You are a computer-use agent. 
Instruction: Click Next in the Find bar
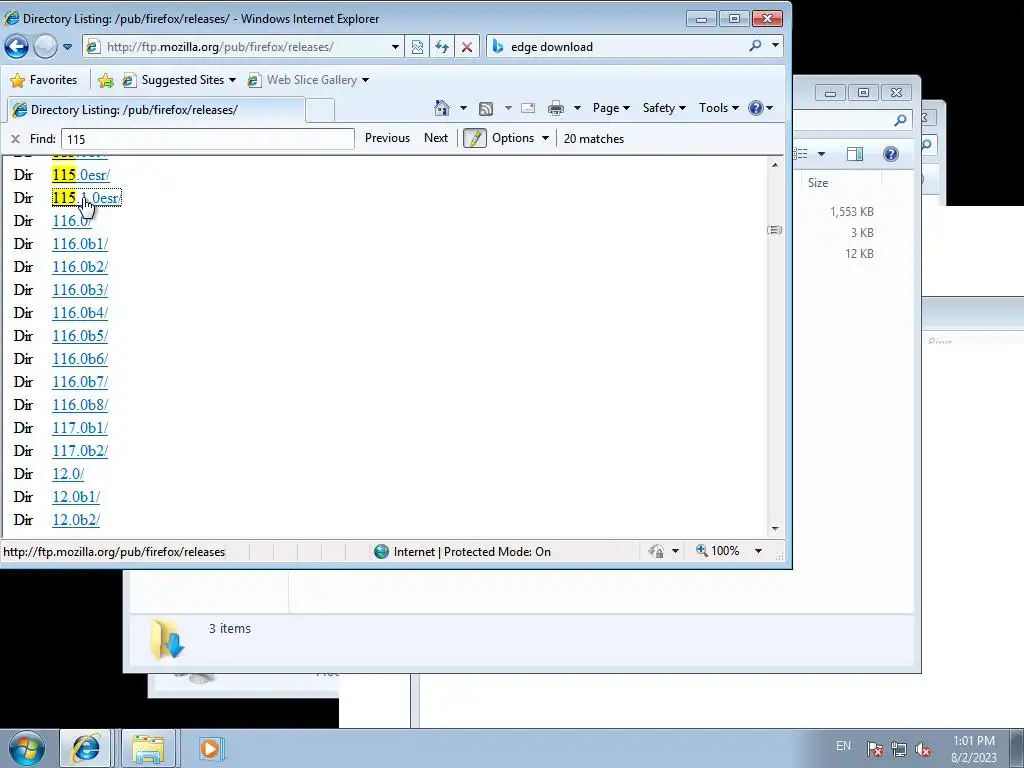coord(436,138)
